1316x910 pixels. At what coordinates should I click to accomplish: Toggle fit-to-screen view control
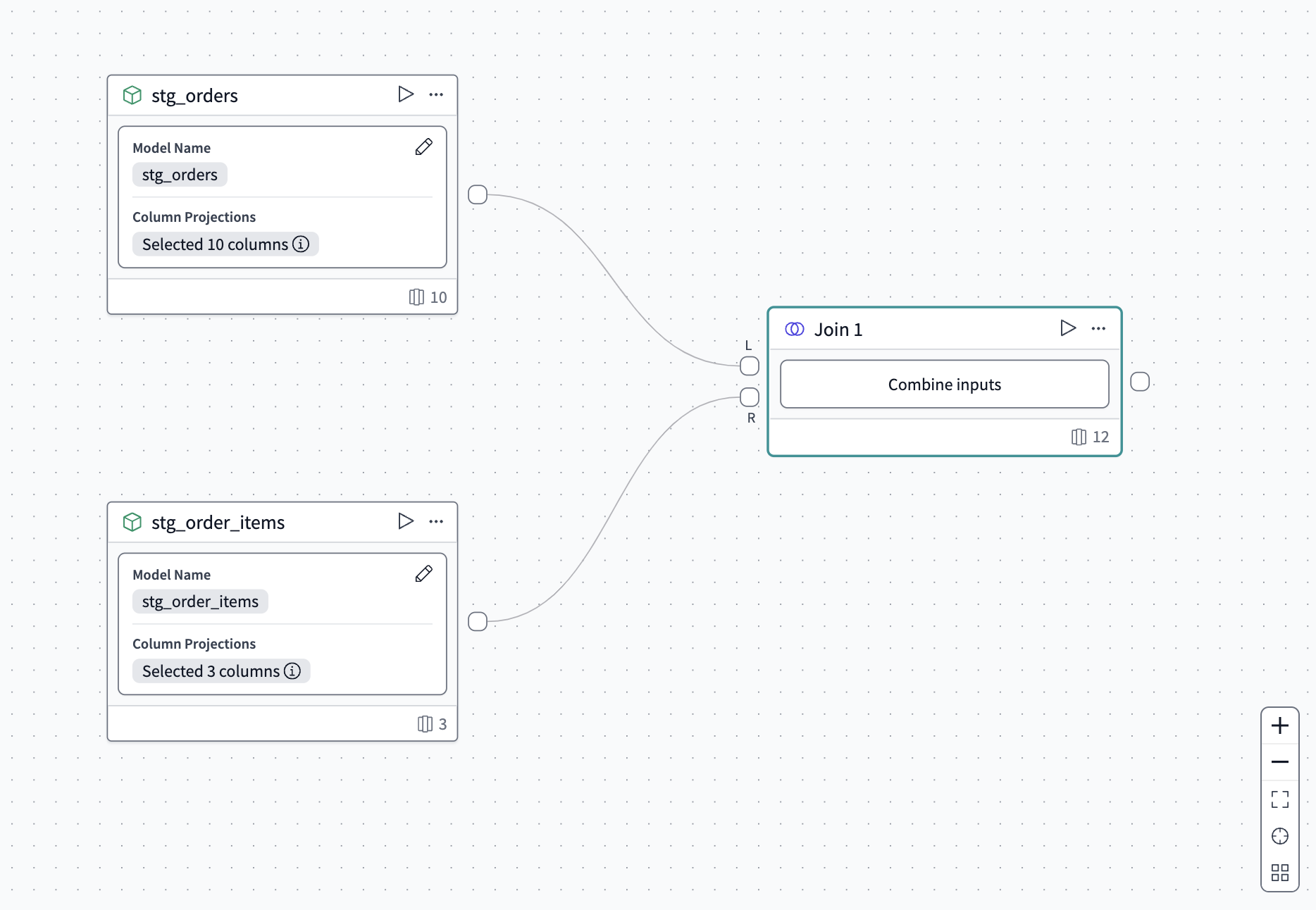[1280, 799]
